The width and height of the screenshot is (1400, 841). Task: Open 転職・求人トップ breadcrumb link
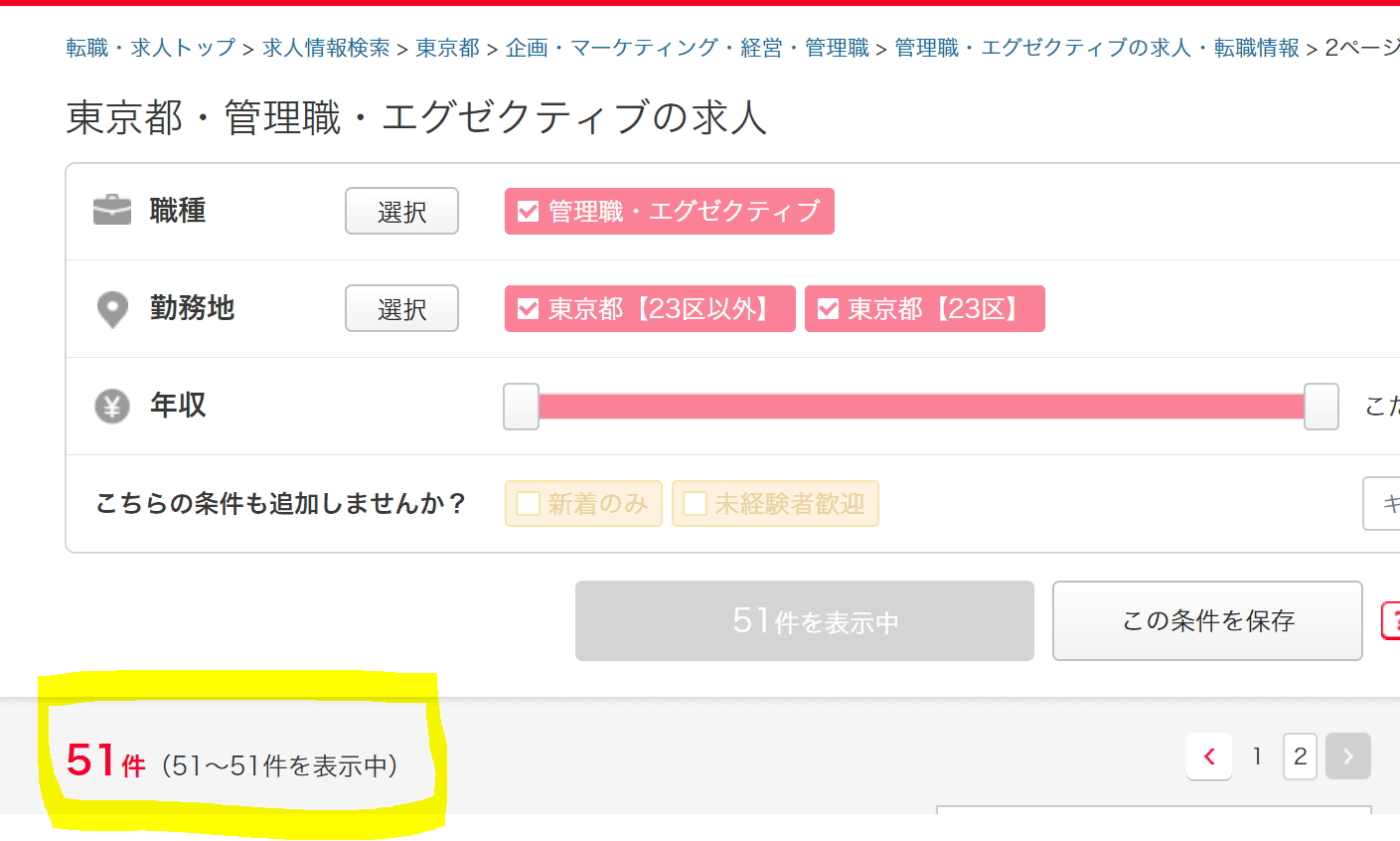151,48
